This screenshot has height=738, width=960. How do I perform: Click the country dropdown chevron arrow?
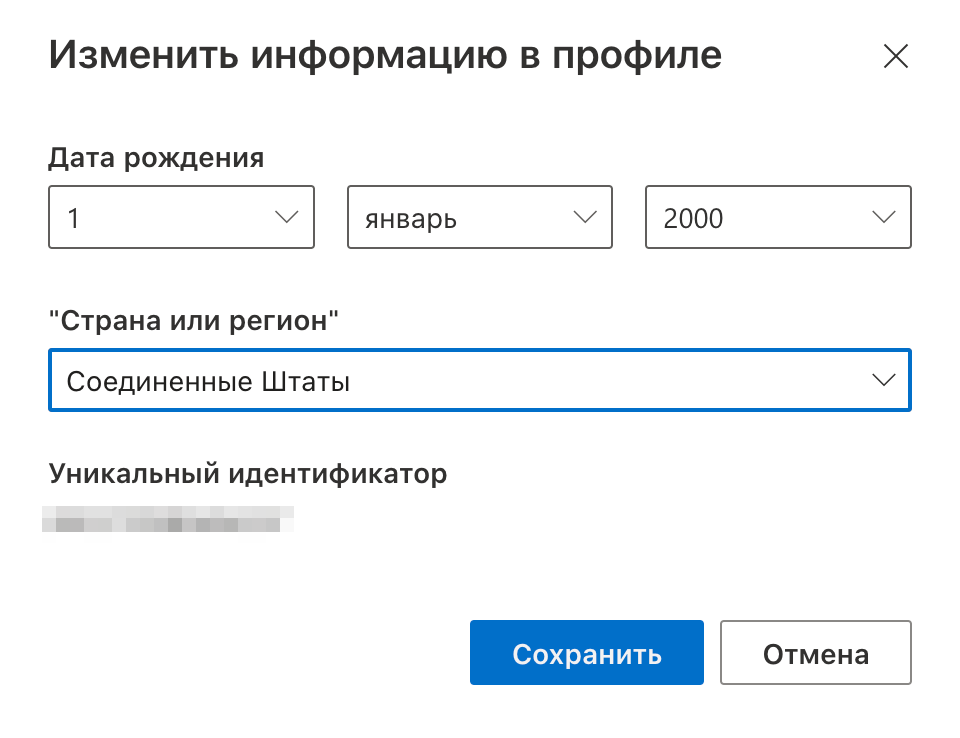pos(883,380)
